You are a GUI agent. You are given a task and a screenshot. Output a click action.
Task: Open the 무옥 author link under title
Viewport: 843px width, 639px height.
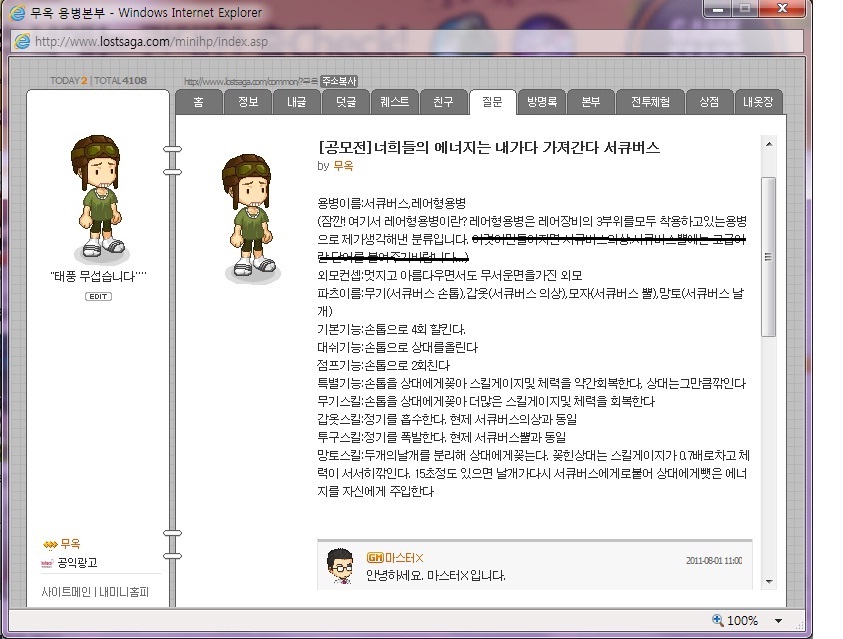[343, 166]
